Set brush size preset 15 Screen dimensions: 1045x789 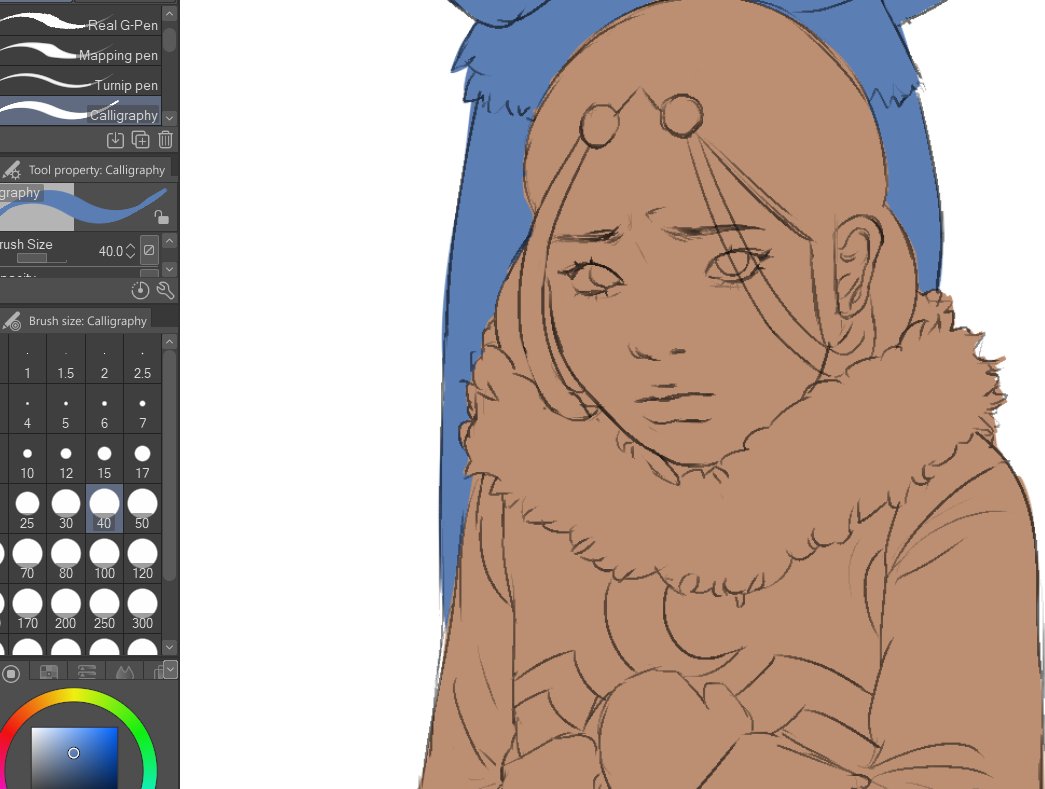click(x=104, y=459)
